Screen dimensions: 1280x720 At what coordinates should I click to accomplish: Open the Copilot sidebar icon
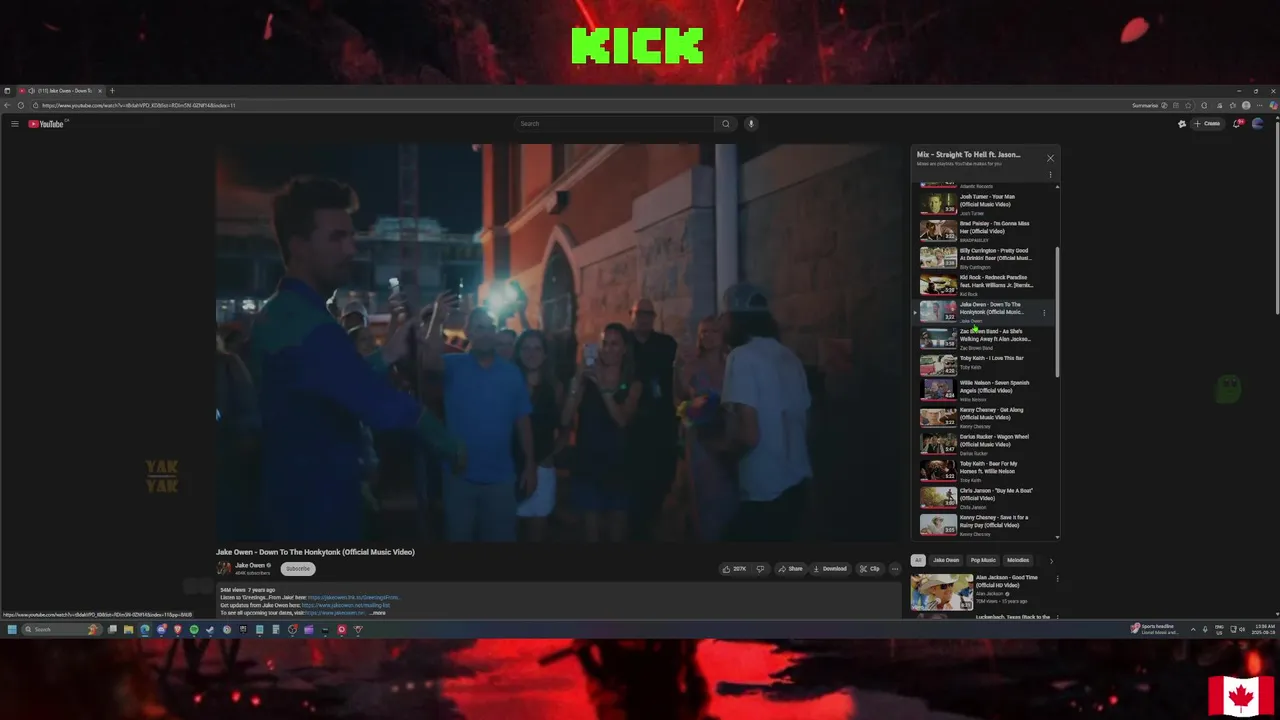(1273, 105)
